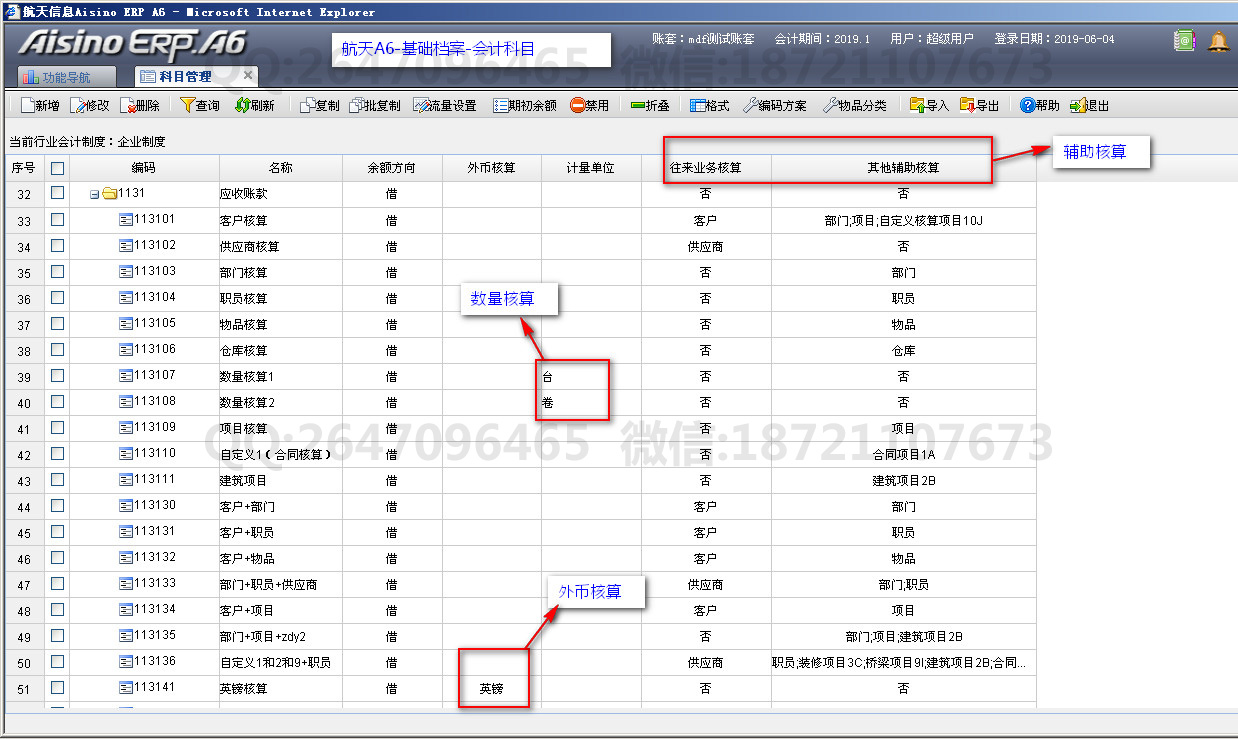The width and height of the screenshot is (1238, 739).
Task: Click the 折叠 (Collapse) toolbar button
Action: tap(649, 106)
